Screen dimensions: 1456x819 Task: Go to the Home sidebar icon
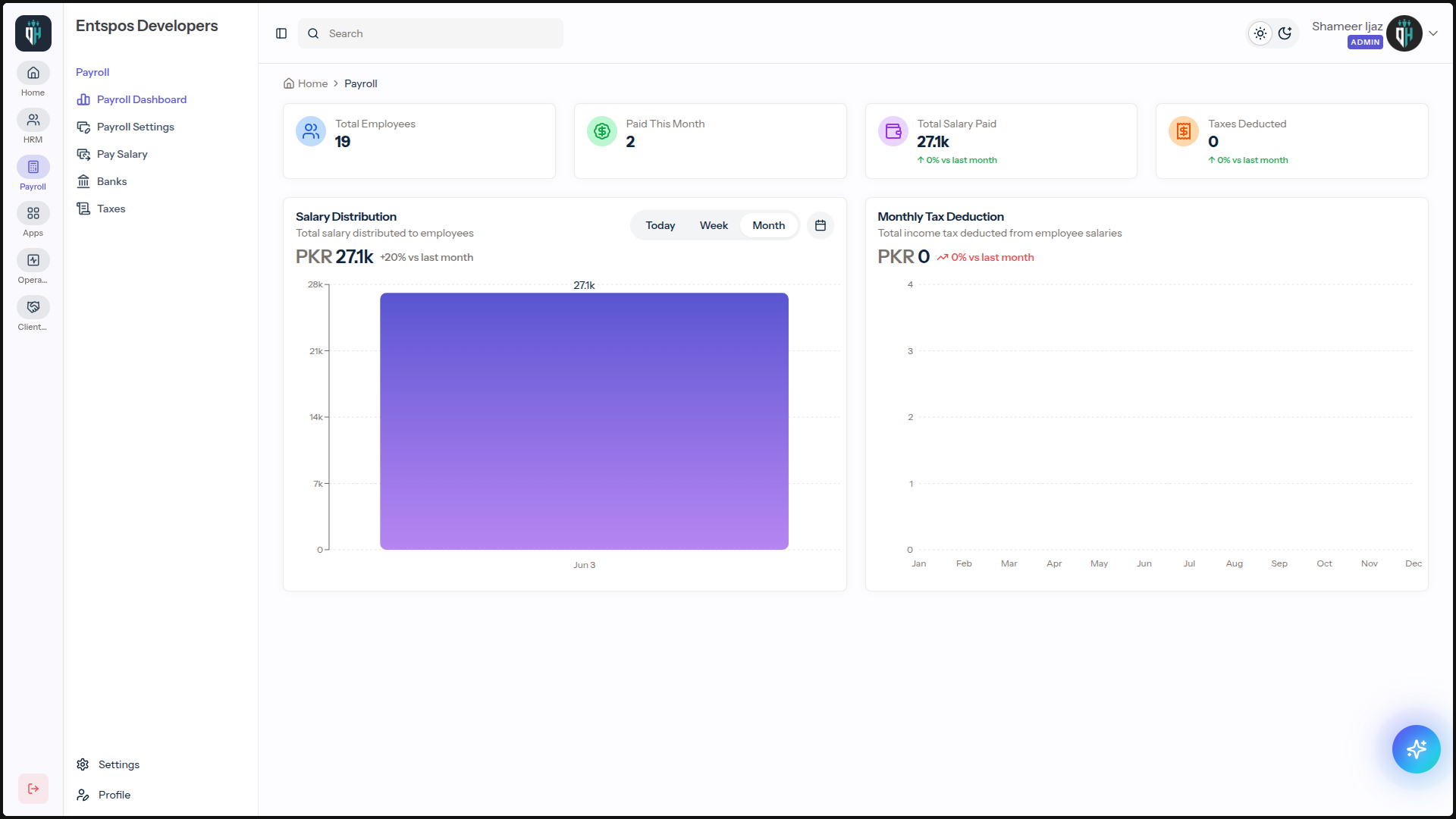(33, 73)
